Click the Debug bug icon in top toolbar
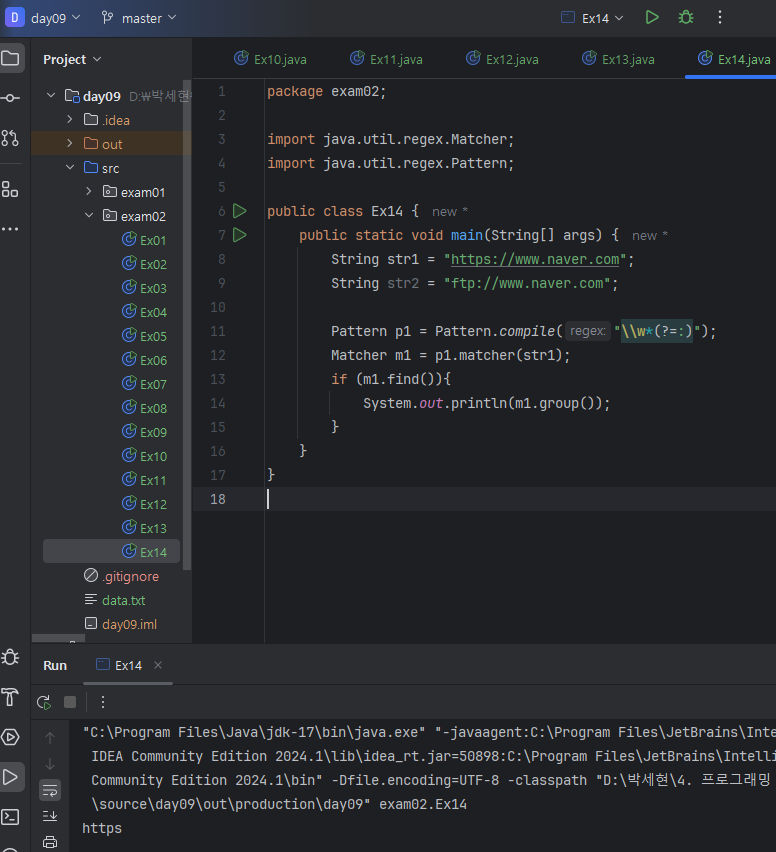This screenshot has height=852, width=776. pyautogui.click(x=686, y=18)
